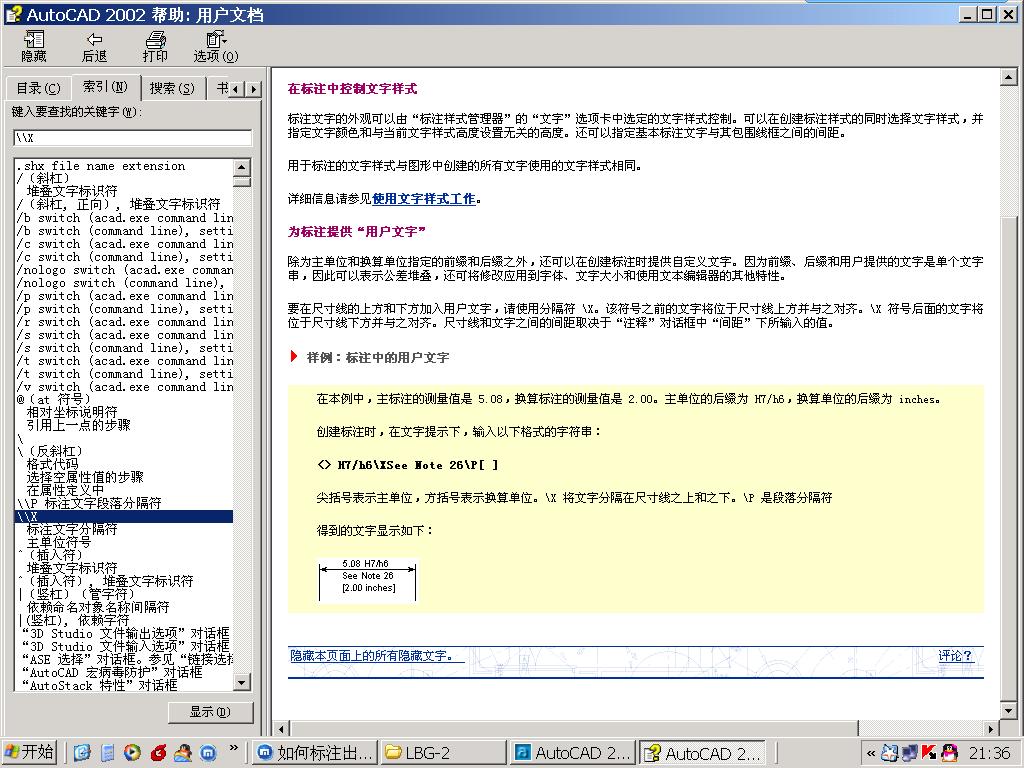Click the Windows Media Player quick launch icon

(132, 752)
